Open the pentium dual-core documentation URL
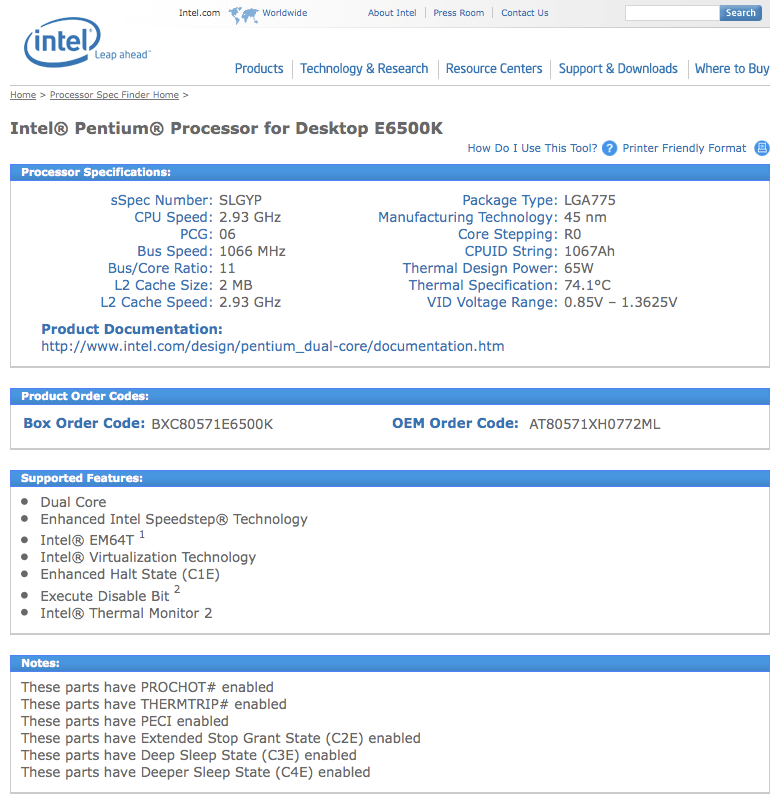Viewport: 782px width, 804px height. [x=273, y=347]
